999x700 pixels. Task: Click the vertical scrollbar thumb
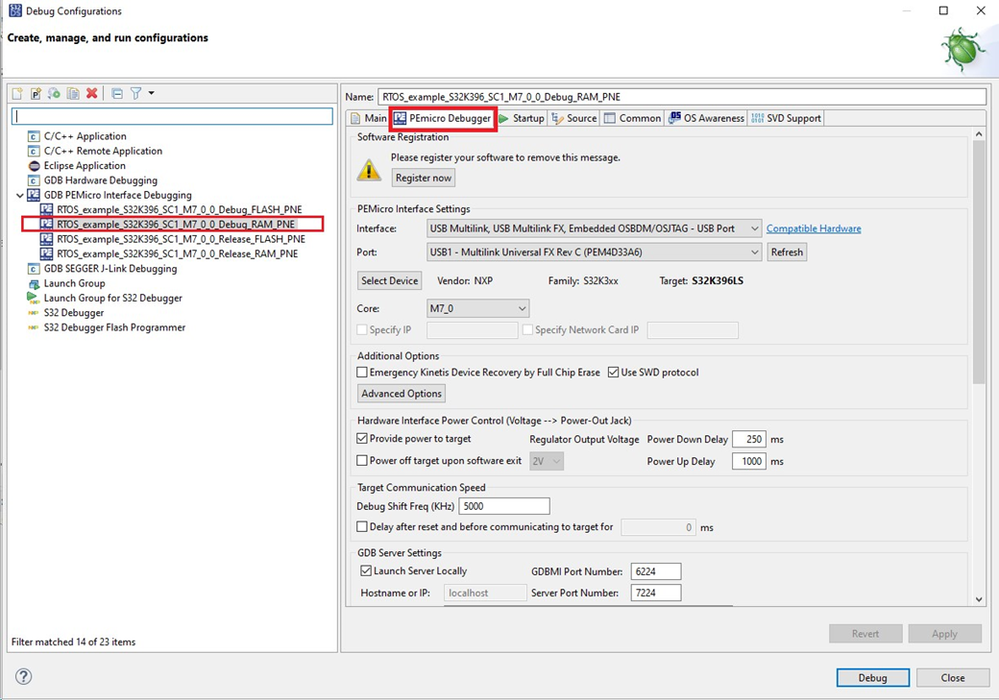click(979, 262)
